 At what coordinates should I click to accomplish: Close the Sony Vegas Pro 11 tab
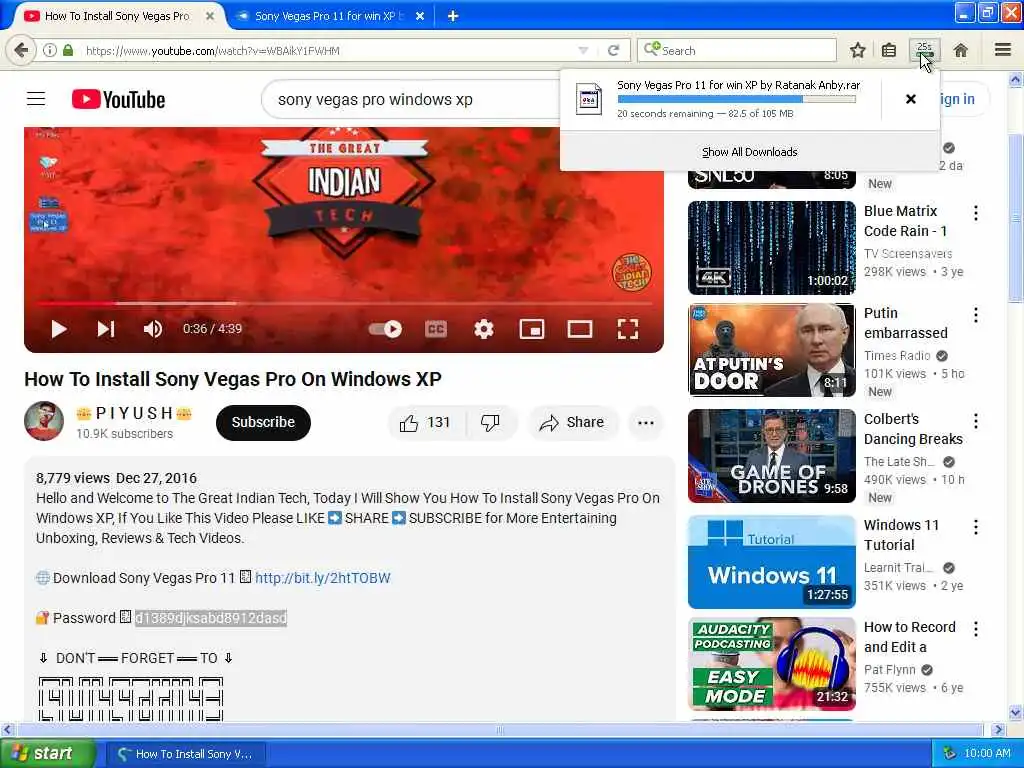click(x=420, y=16)
